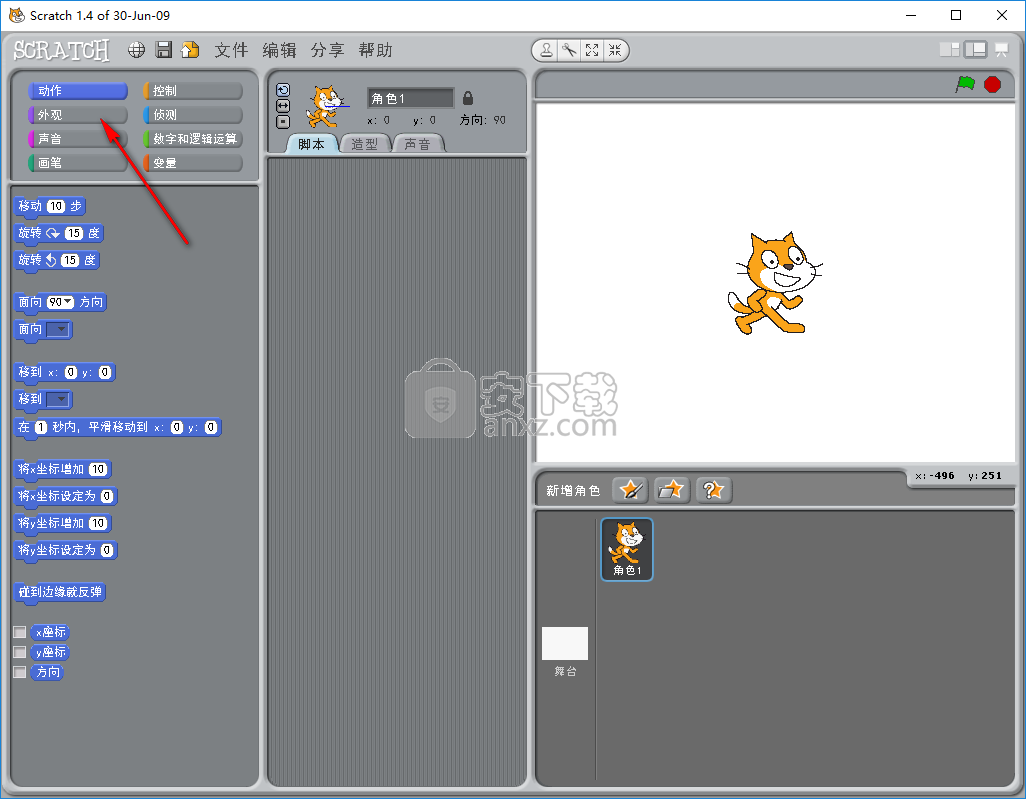The width and height of the screenshot is (1026, 799).
Task: Check the y座标 reporter checkbox
Action: tap(20, 652)
